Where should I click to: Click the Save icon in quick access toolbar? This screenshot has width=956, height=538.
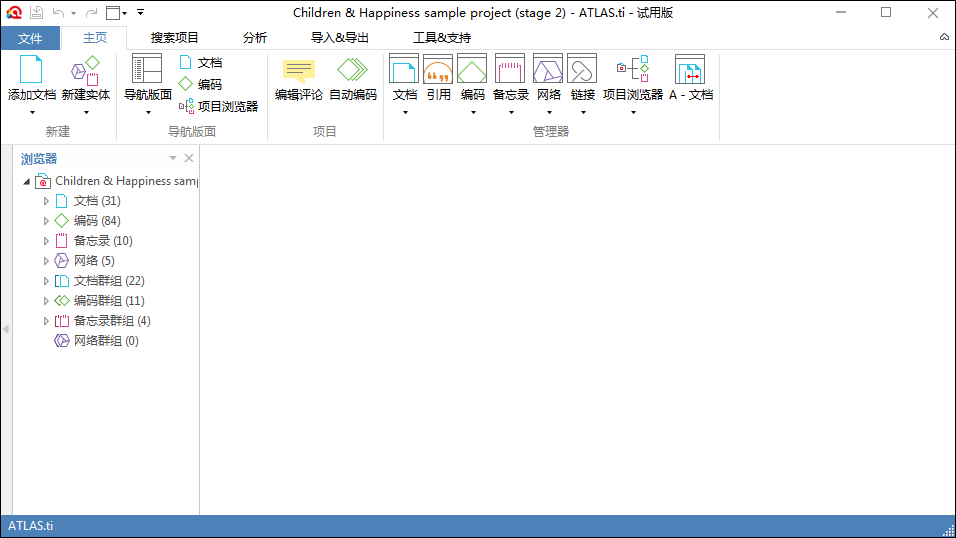(x=37, y=12)
